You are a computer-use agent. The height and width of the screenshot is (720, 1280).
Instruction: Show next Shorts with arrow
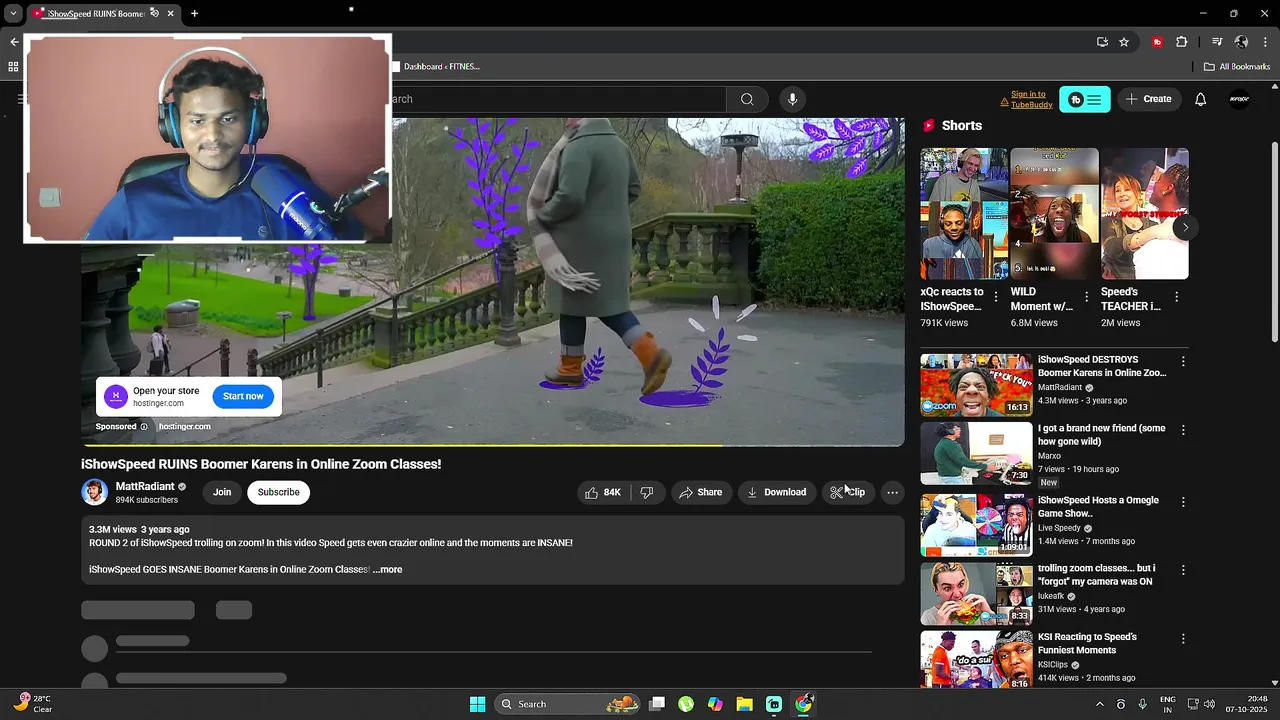pyautogui.click(x=1185, y=227)
